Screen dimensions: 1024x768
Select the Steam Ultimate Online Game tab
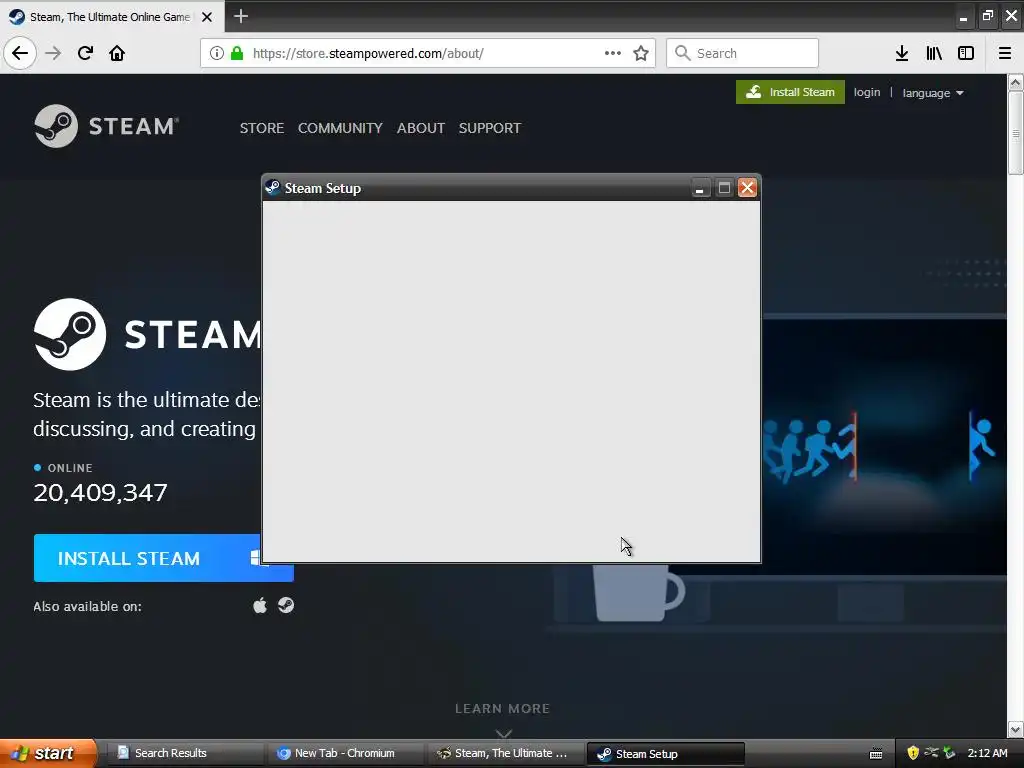pyautogui.click(x=112, y=17)
